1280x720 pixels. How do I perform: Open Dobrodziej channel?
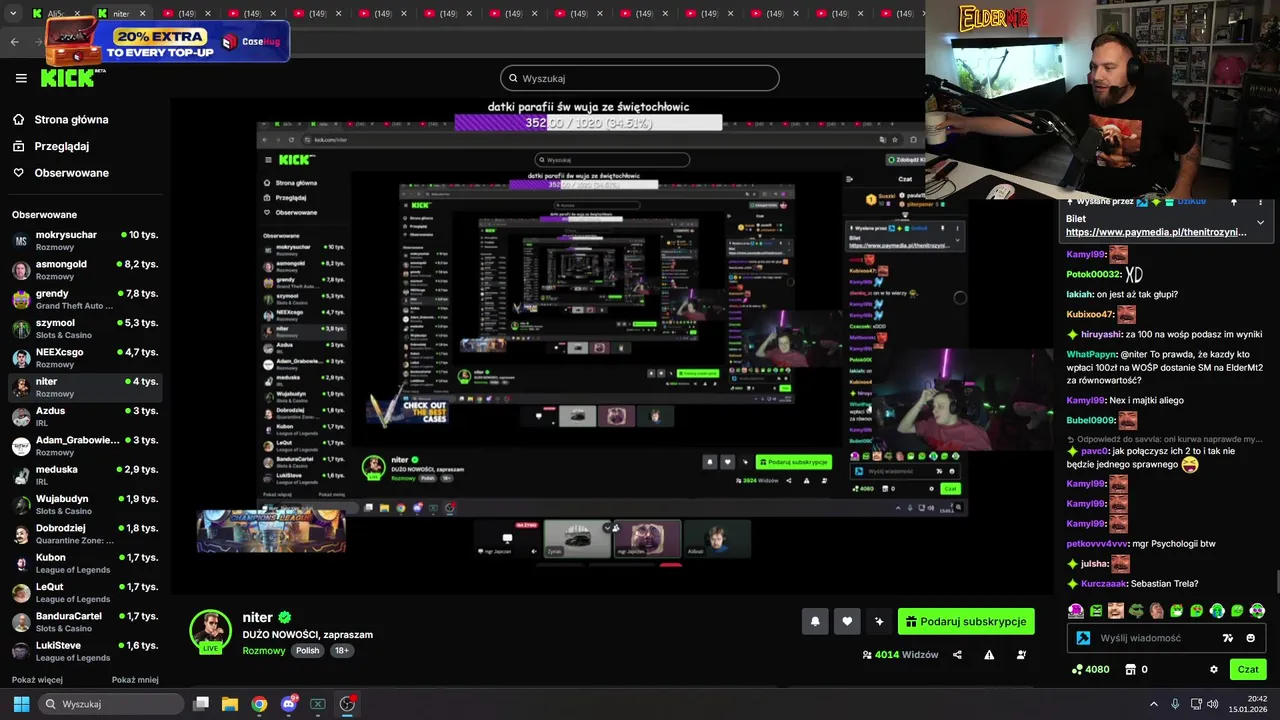[85, 533]
